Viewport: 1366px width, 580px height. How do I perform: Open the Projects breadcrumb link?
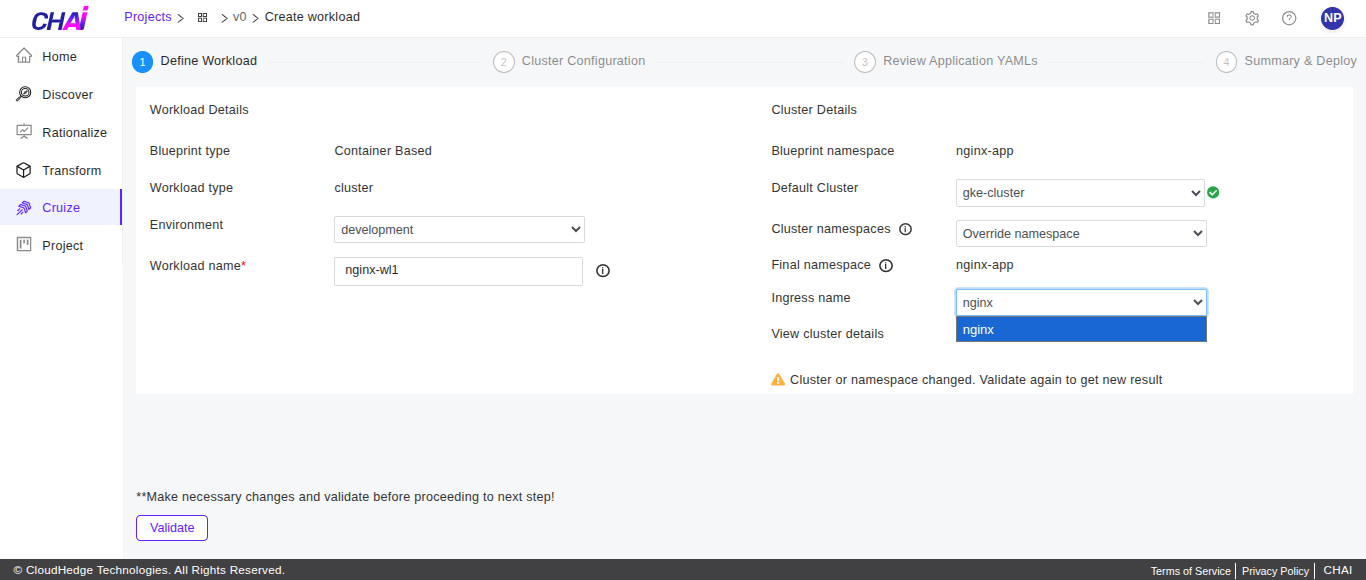(x=147, y=17)
